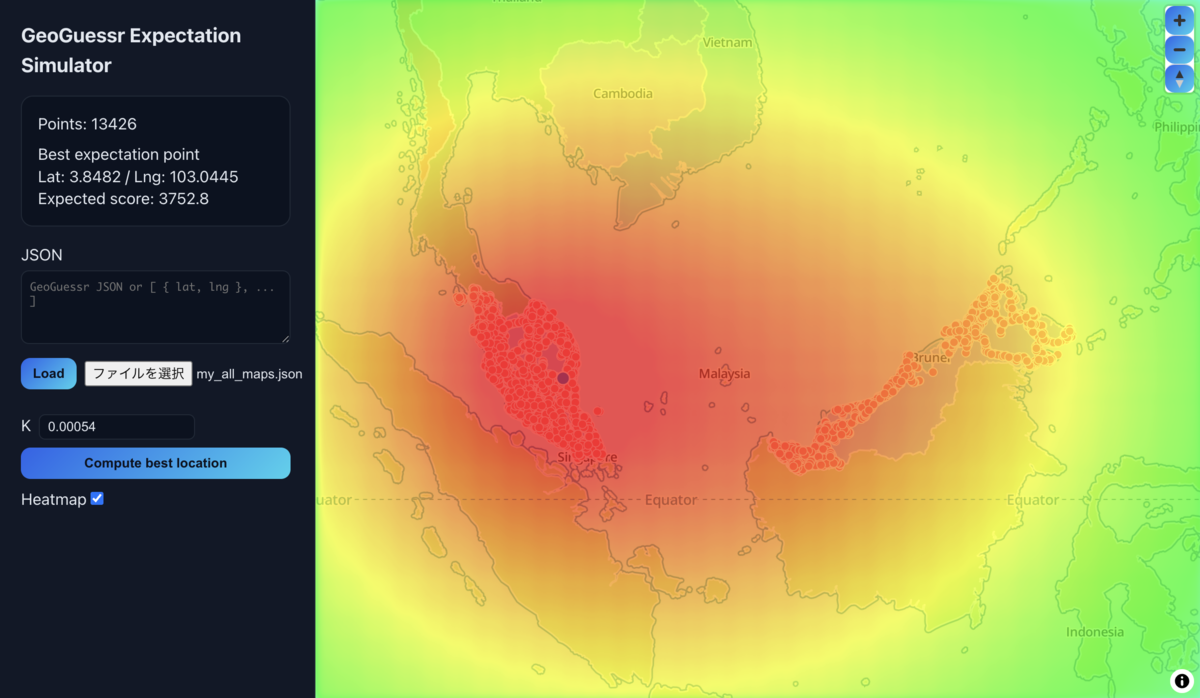The height and width of the screenshot is (698, 1200).
Task: Click the K value input field
Action: 116,427
